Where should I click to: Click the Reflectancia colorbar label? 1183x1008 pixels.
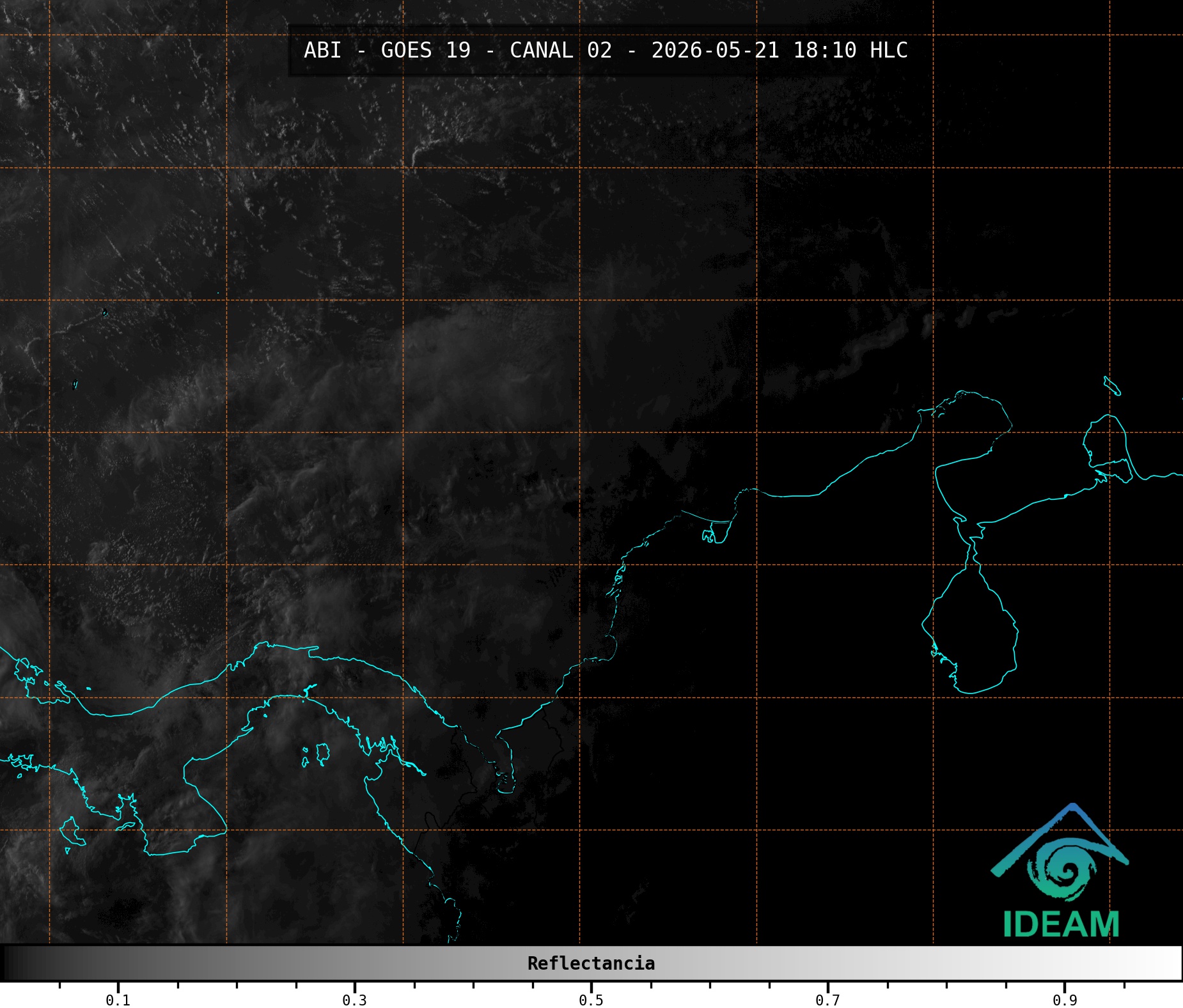pos(591,963)
